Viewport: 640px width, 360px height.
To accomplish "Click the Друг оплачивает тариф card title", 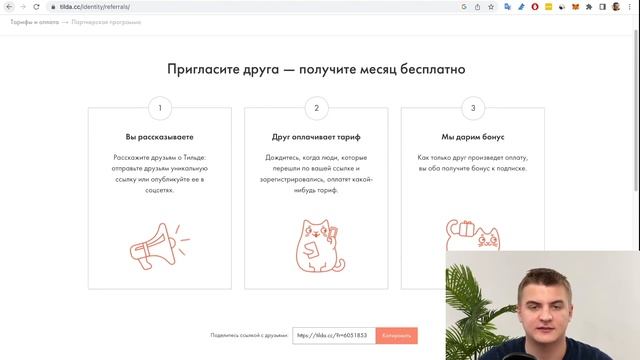I will [316, 137].
